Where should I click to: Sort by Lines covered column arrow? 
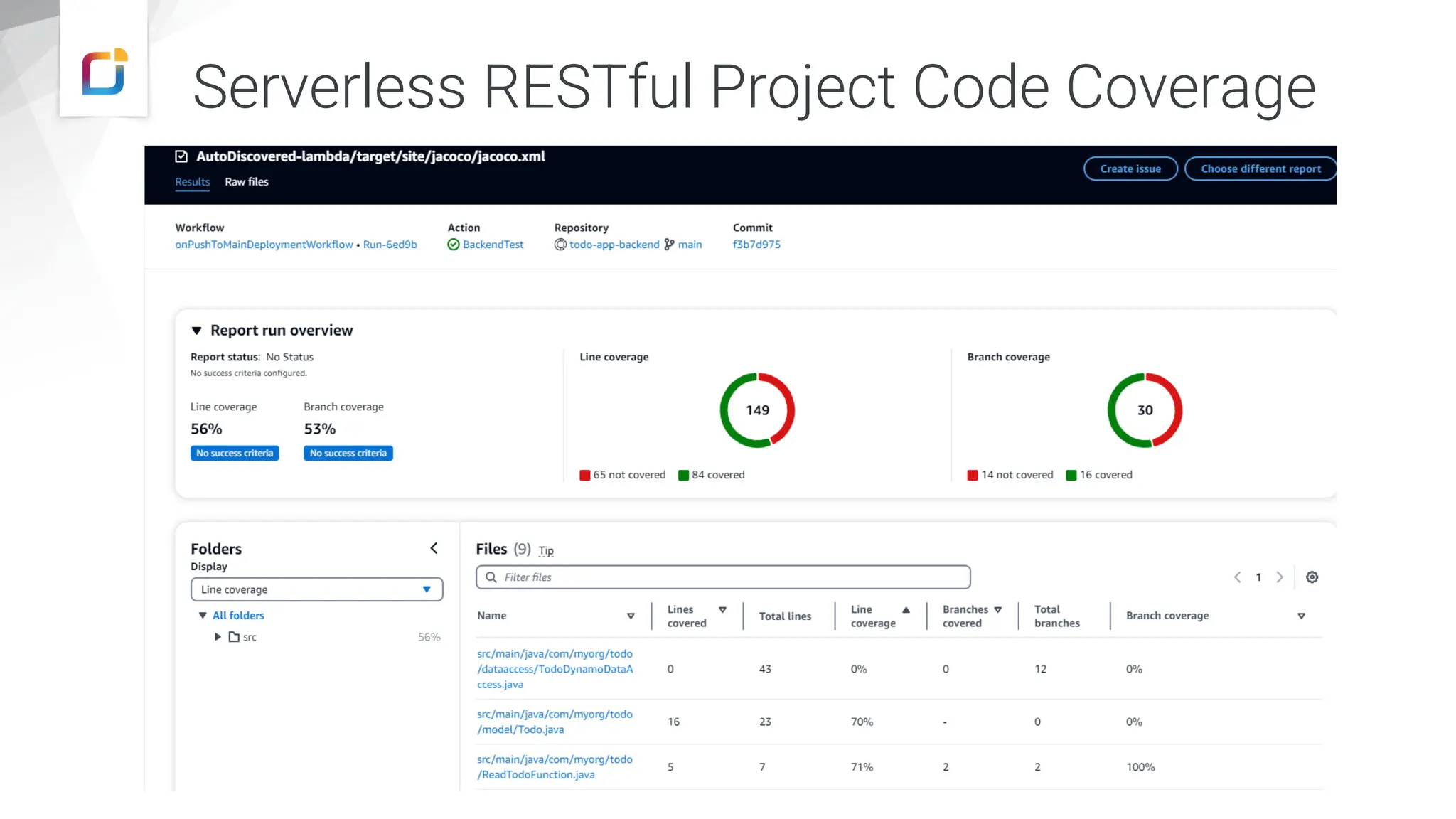click(722, 610)
